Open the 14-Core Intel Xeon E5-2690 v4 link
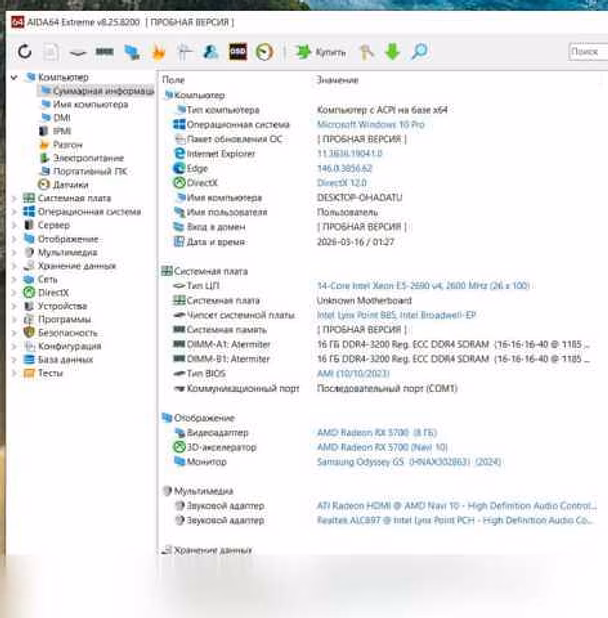The height and width of the screenshot is (618, 608). click(x=423, y=285)
